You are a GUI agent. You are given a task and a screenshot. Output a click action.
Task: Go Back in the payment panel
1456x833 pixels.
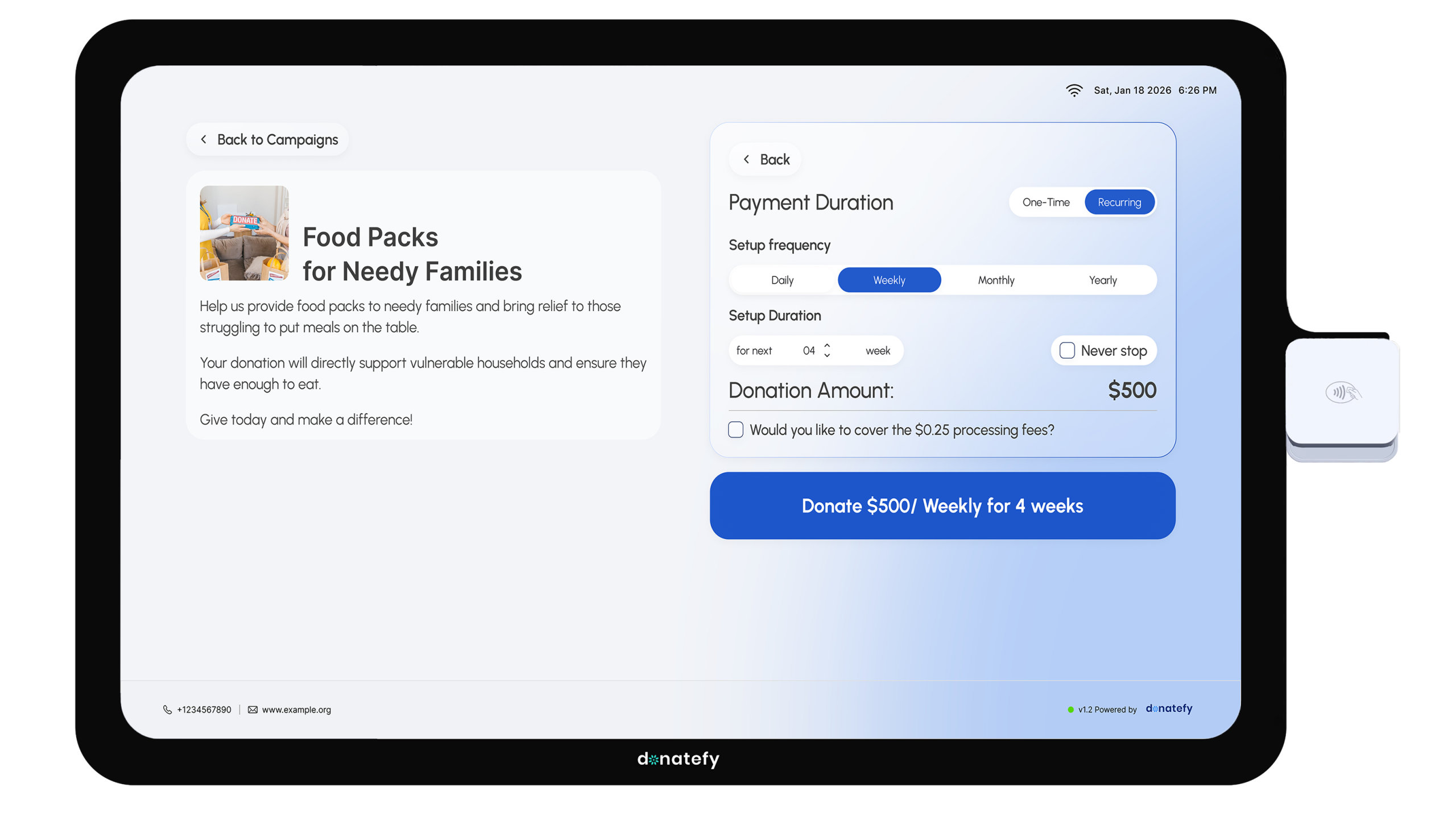point(766,159)
